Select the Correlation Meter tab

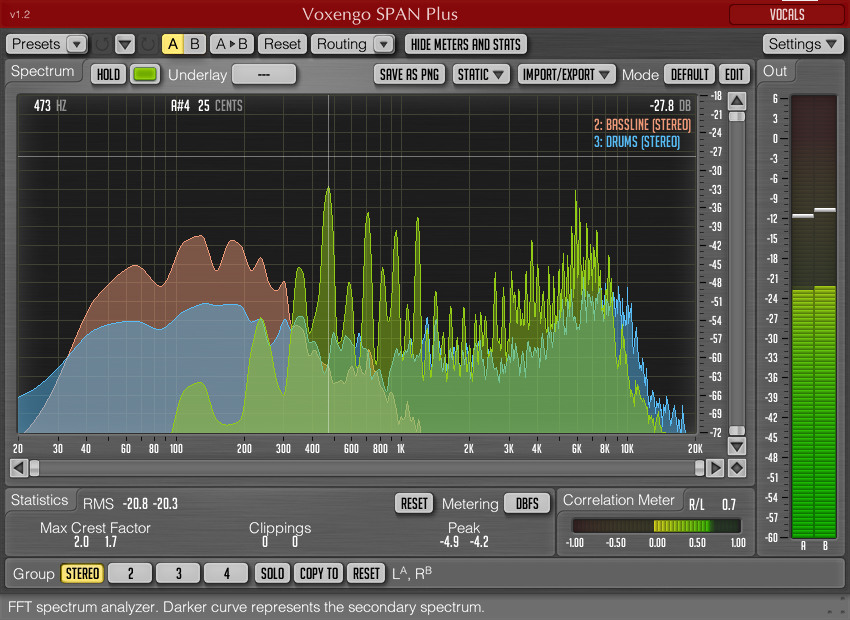(619, 500)
